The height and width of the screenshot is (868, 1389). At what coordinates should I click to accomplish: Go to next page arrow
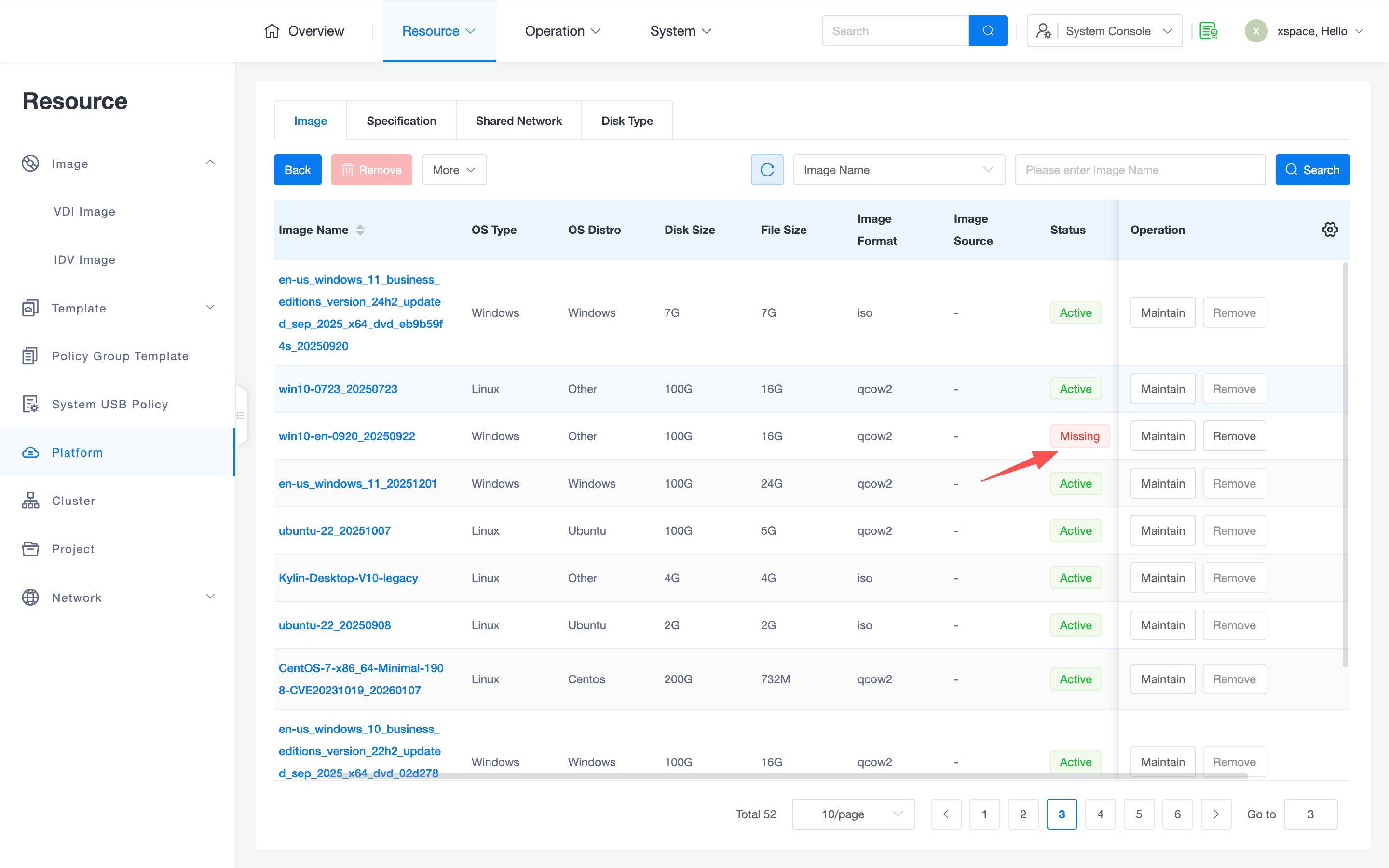tap(1216, 814)
